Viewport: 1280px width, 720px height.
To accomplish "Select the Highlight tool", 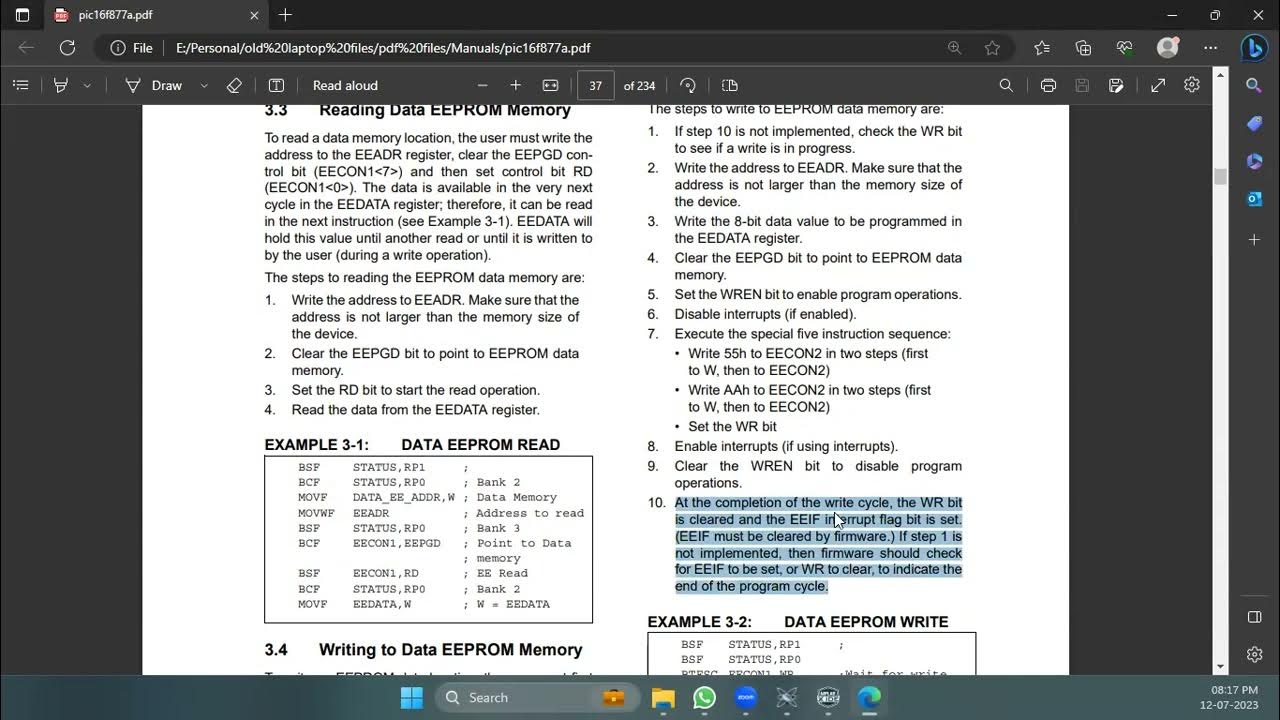I will 61,85.
